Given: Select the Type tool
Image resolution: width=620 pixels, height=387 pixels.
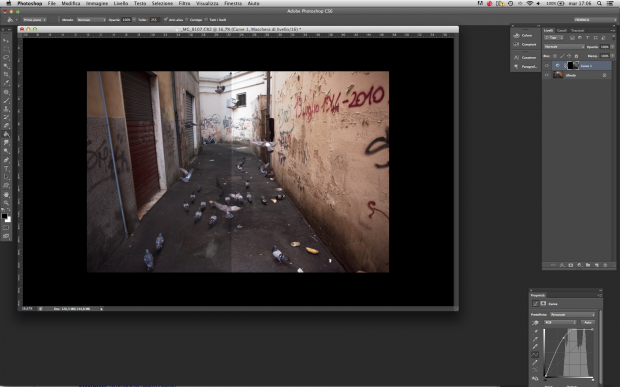Looking at the screenshot, I should [x=6, y=169].
